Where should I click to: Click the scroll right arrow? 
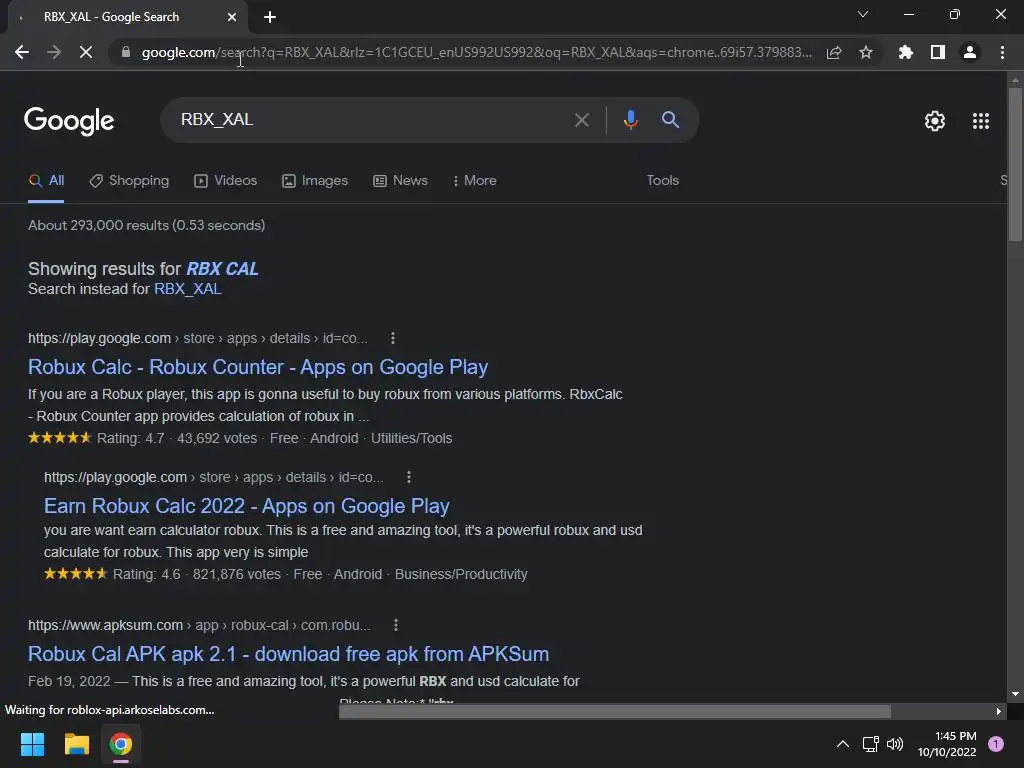click(999, 711)
